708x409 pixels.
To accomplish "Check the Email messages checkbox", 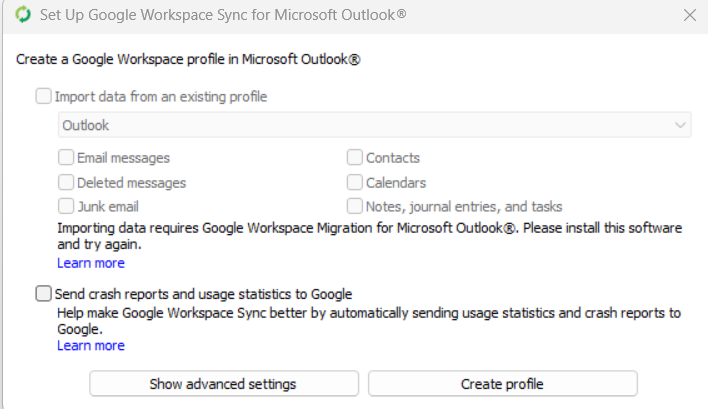I will [x=66, y=158].
